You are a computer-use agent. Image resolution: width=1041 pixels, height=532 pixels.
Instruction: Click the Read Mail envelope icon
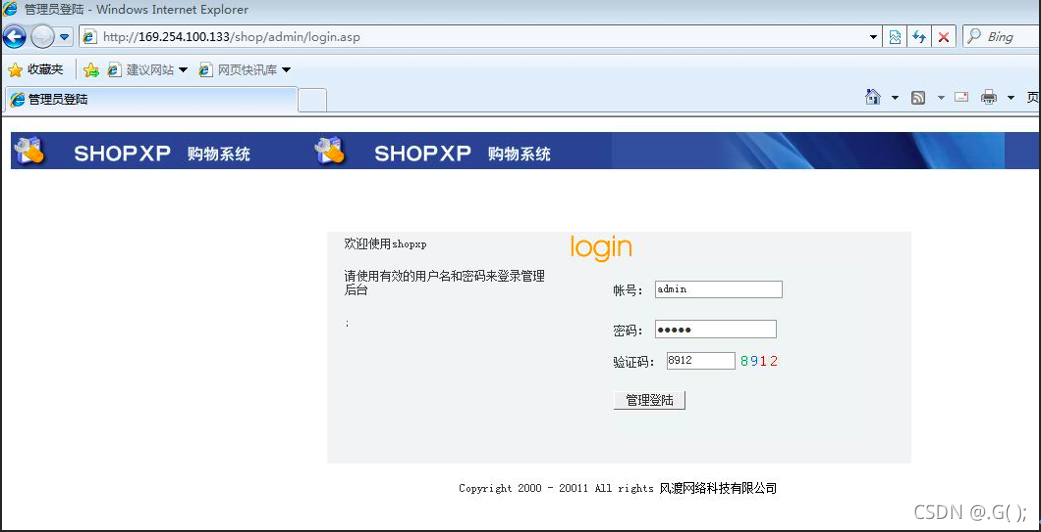click(x=961, y=98)
